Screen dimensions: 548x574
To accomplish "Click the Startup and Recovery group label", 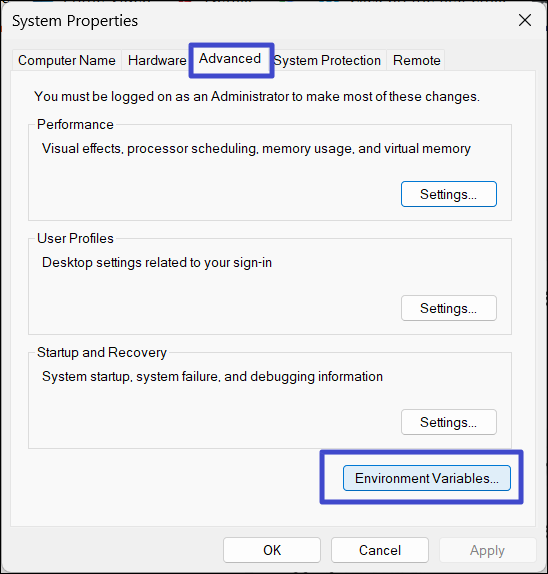I will pyautogui.click(x=102, y=353).
